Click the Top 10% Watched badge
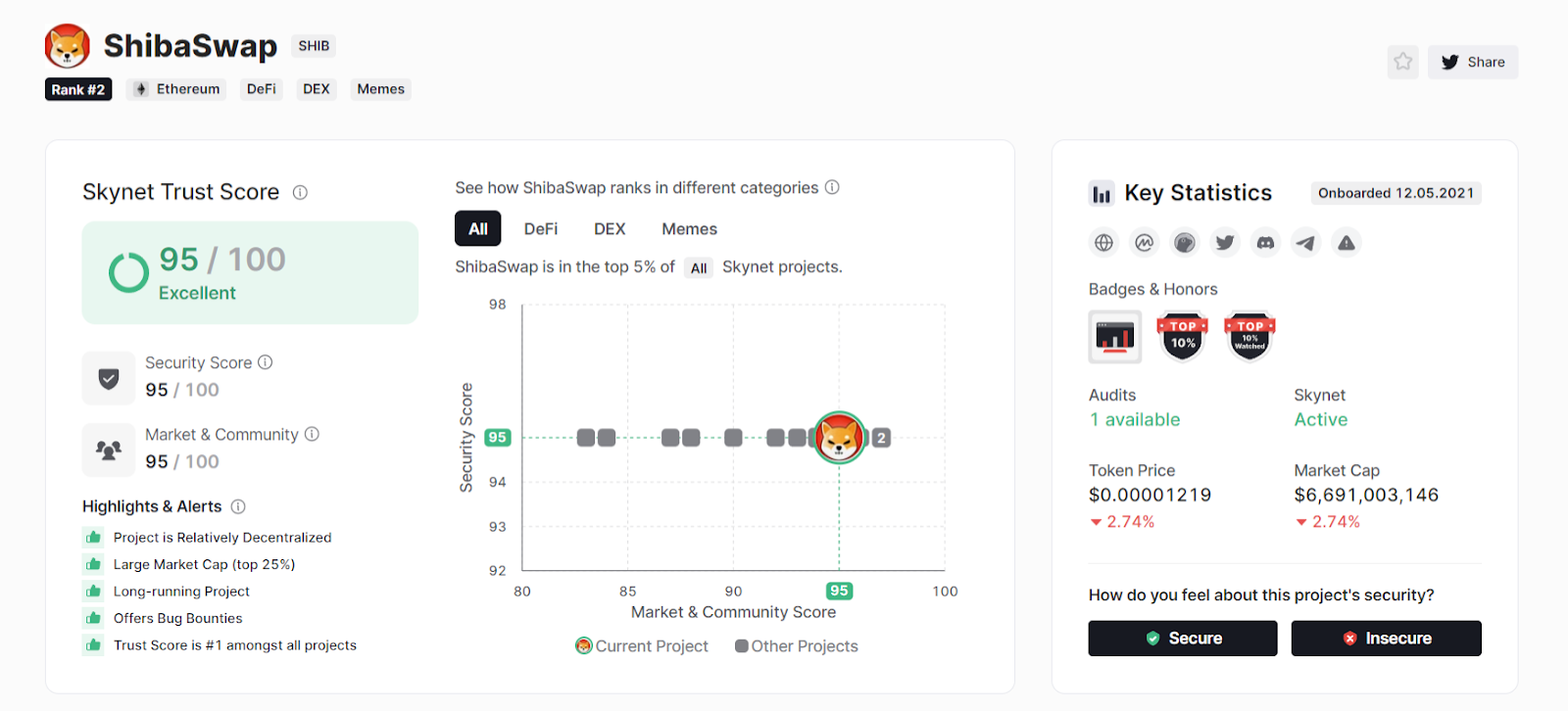The image size is (1568, 711). (1249, 336)
